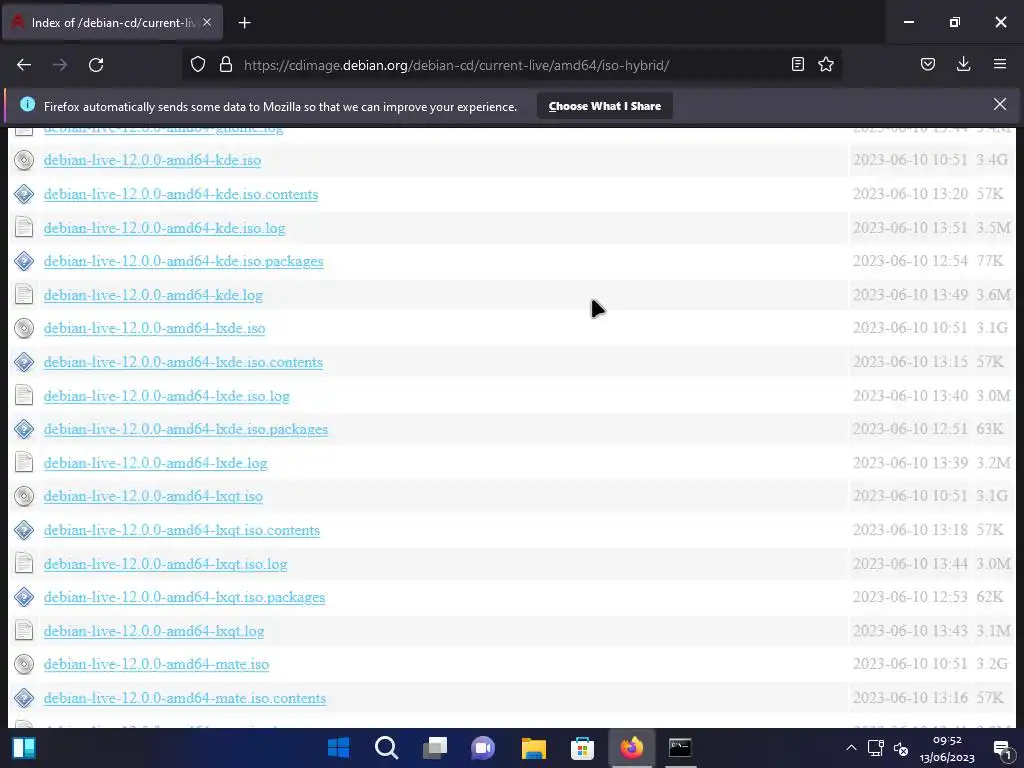Go back to the previous page
1024x768 pixels.
[x=24, y=65]
